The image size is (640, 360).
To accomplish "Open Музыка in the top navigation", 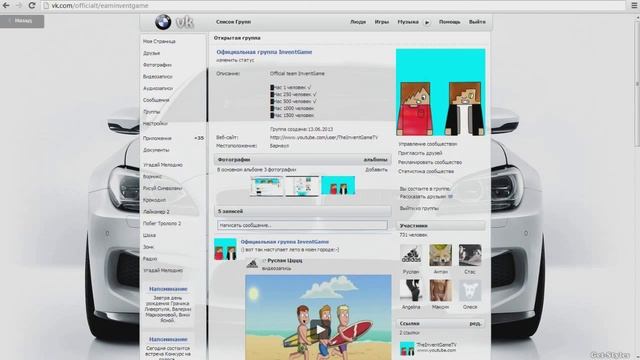I will coord(408,22).
